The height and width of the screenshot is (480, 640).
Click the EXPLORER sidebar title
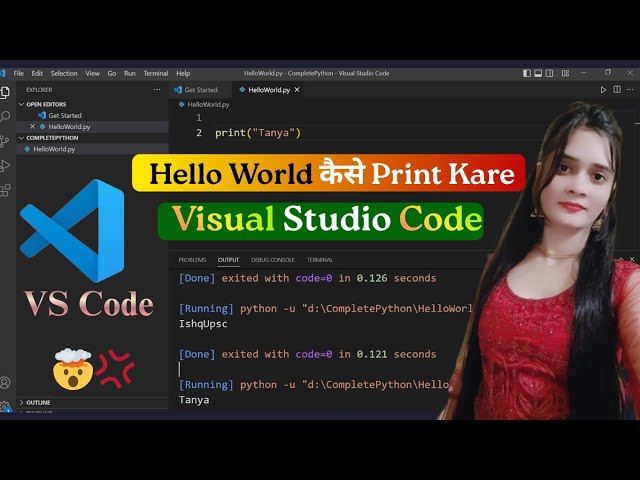click(x=39, y=90)
